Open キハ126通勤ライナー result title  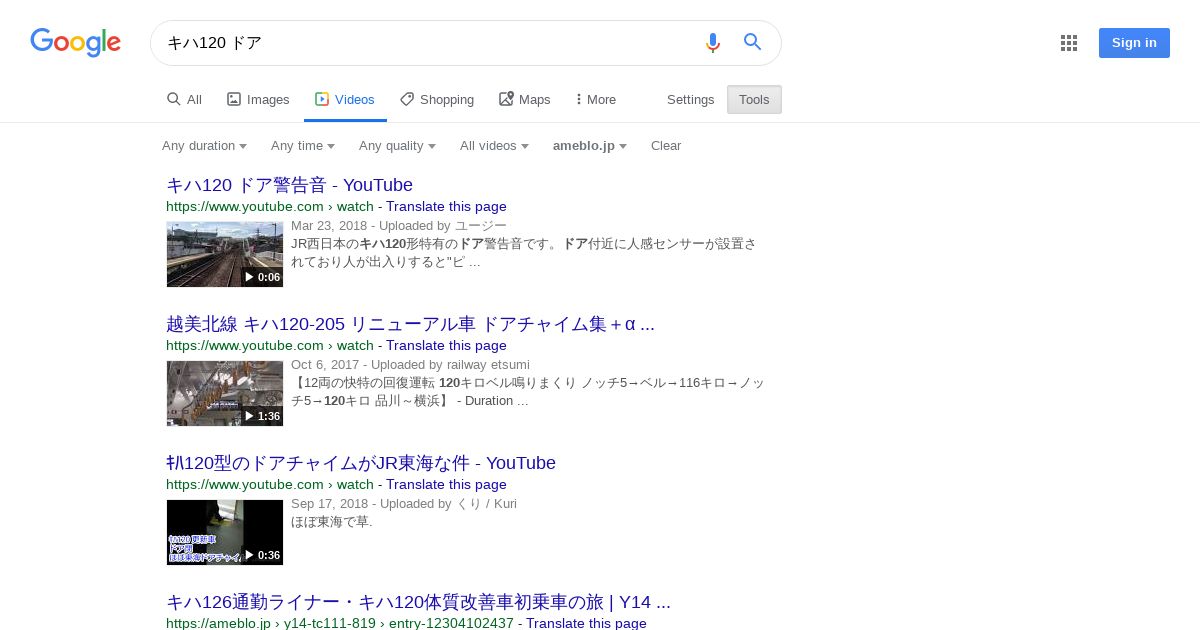[418, 602]
